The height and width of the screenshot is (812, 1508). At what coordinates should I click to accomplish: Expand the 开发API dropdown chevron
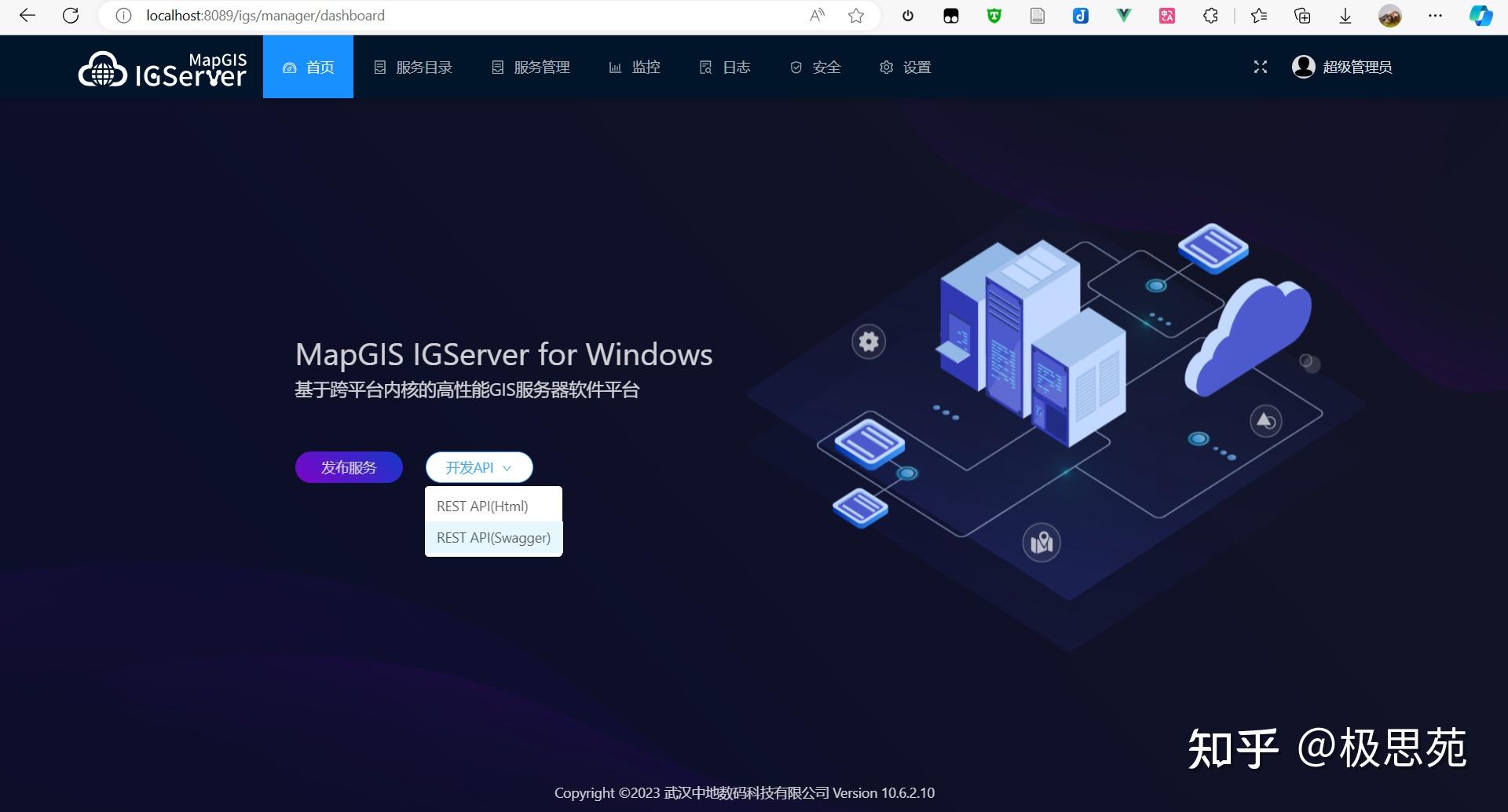pos(507,467)
